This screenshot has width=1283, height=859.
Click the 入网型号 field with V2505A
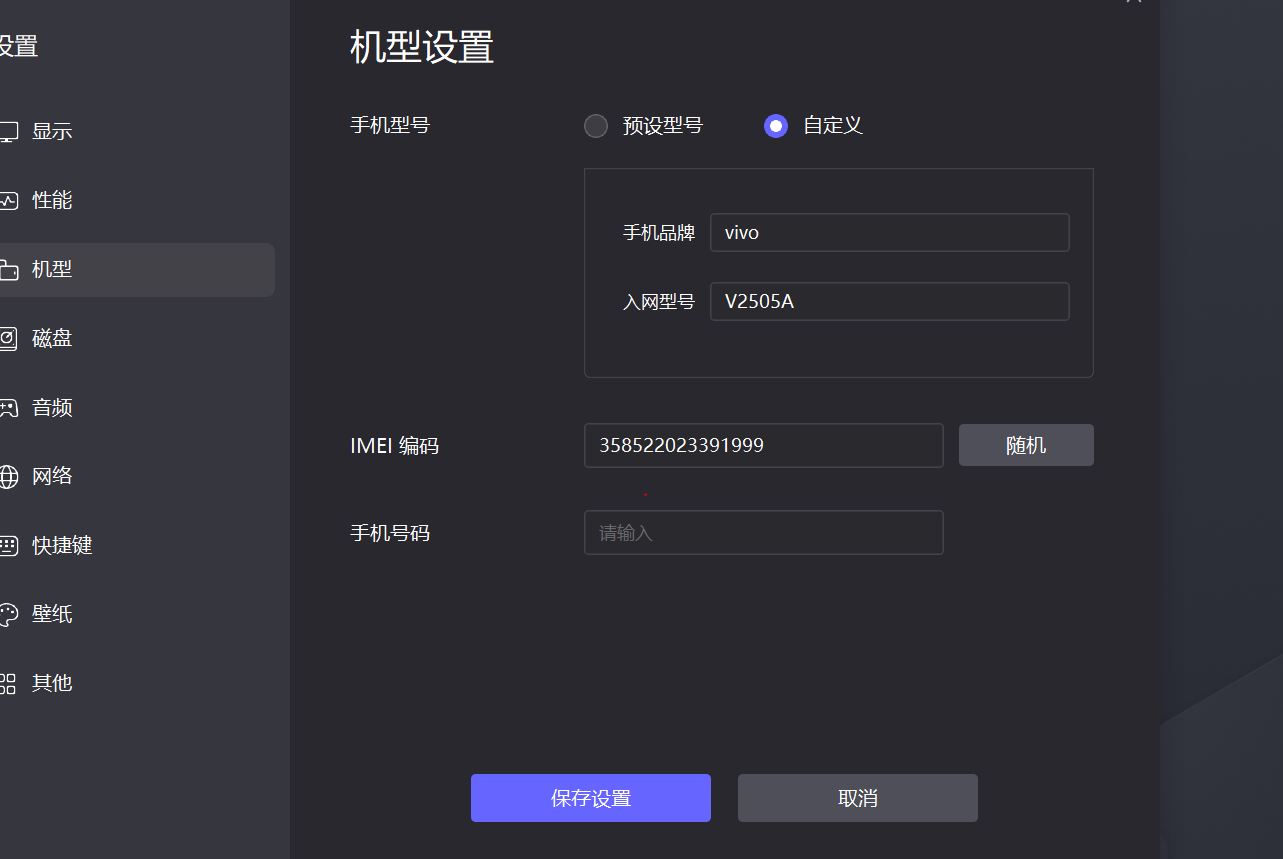[x=889, y=301]
